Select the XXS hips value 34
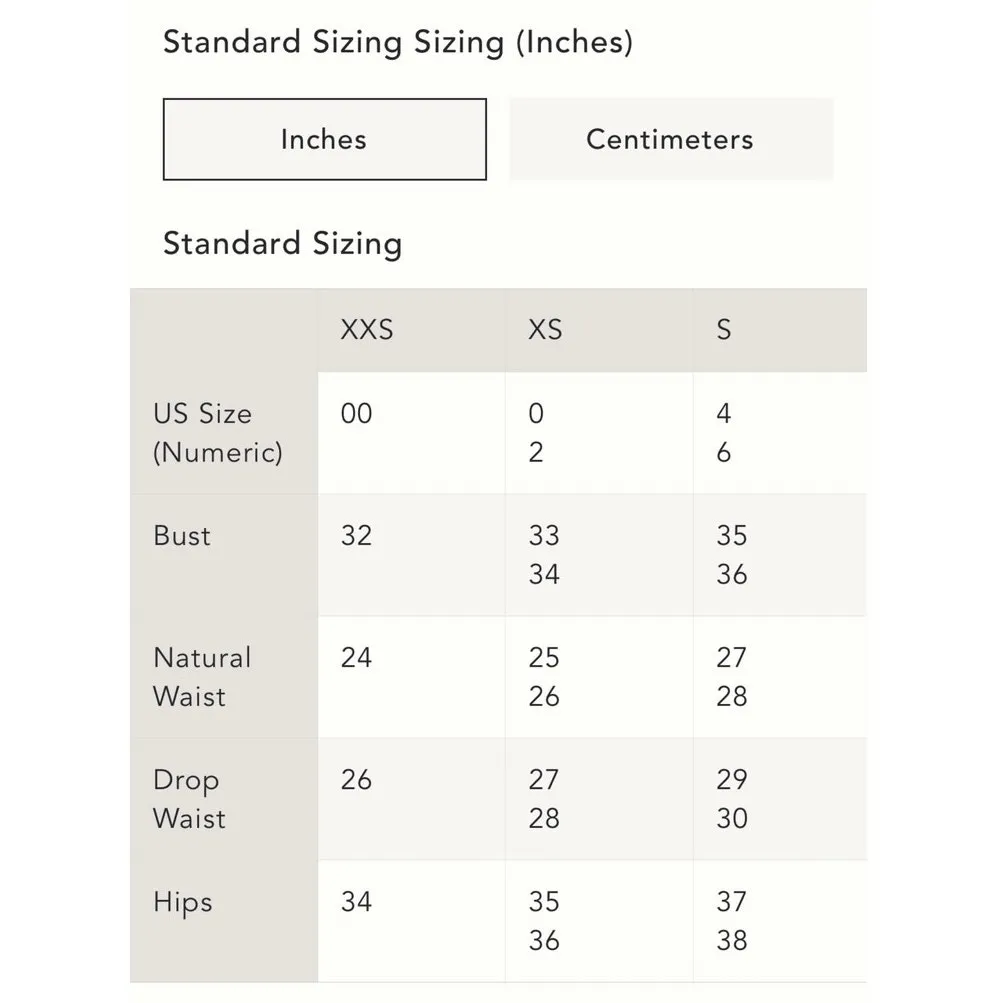The width and height of the screenshot is (1003, 1003). click(356, 902)
